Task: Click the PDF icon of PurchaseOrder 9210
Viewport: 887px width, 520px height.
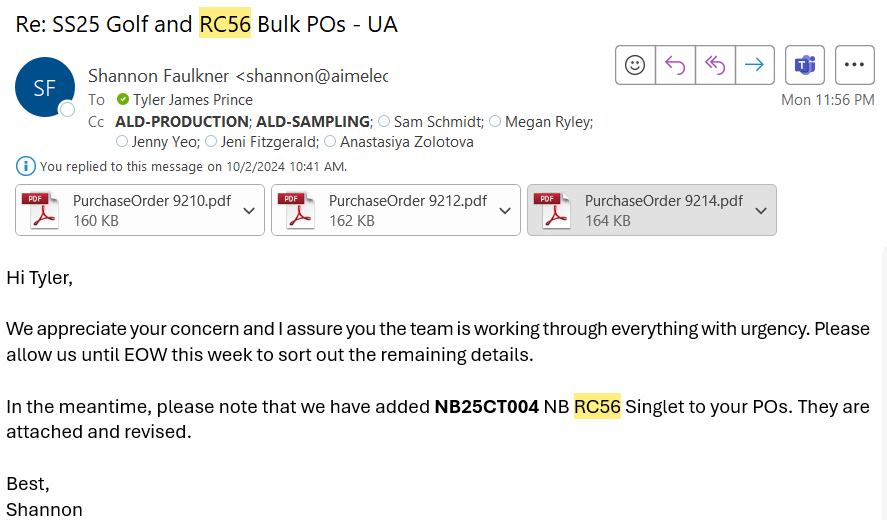Action: coord(40,210)
